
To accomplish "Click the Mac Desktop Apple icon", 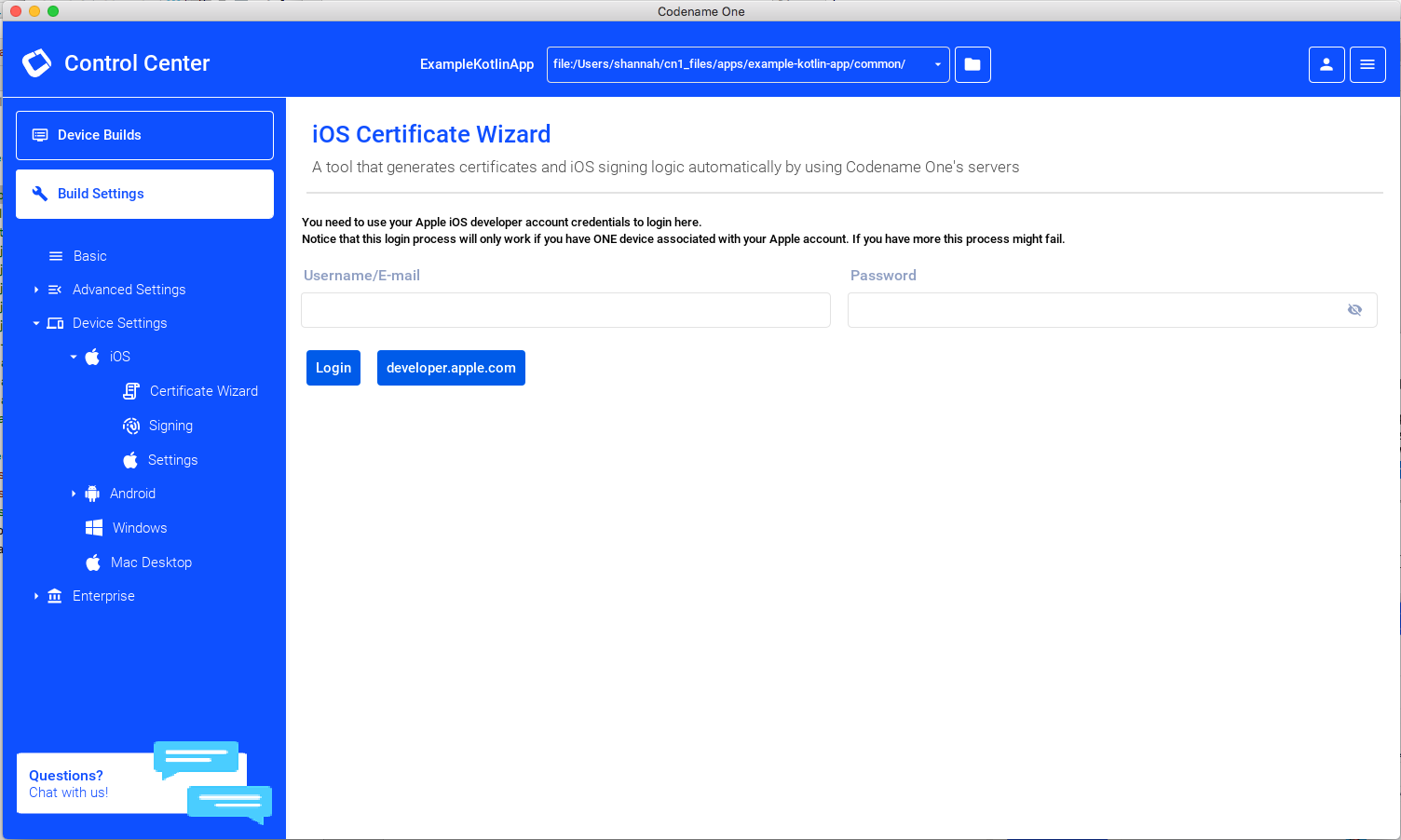I will [93, 562].
